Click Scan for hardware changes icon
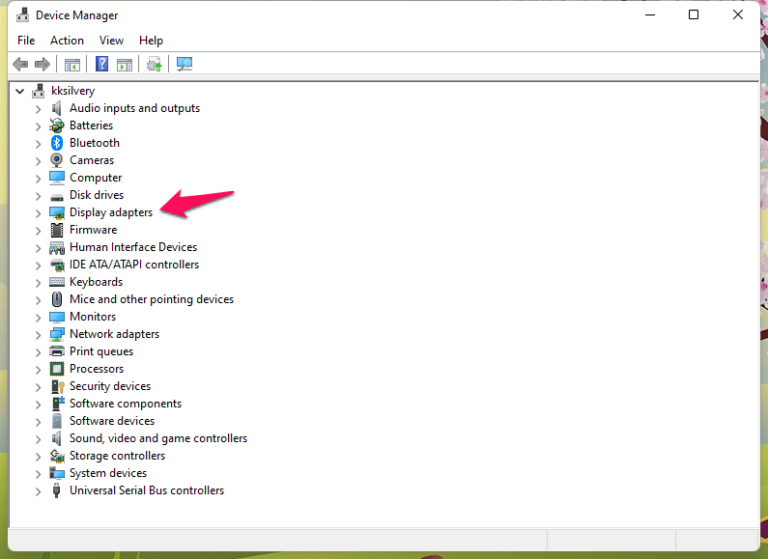Viewport: 768px width, 559px height. coord(184,64)
